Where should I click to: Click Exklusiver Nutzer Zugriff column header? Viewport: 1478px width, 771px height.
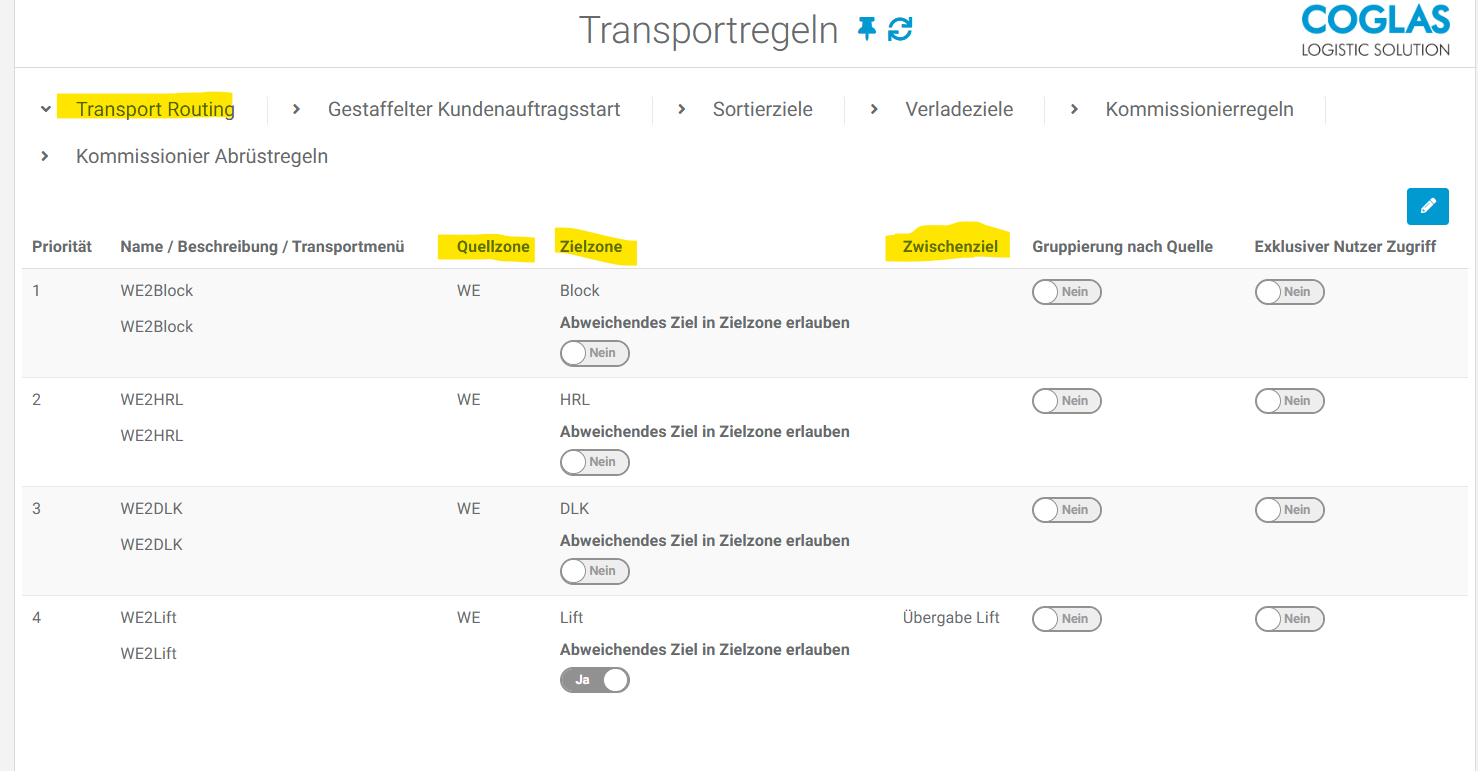click(x=1345, y=246)
